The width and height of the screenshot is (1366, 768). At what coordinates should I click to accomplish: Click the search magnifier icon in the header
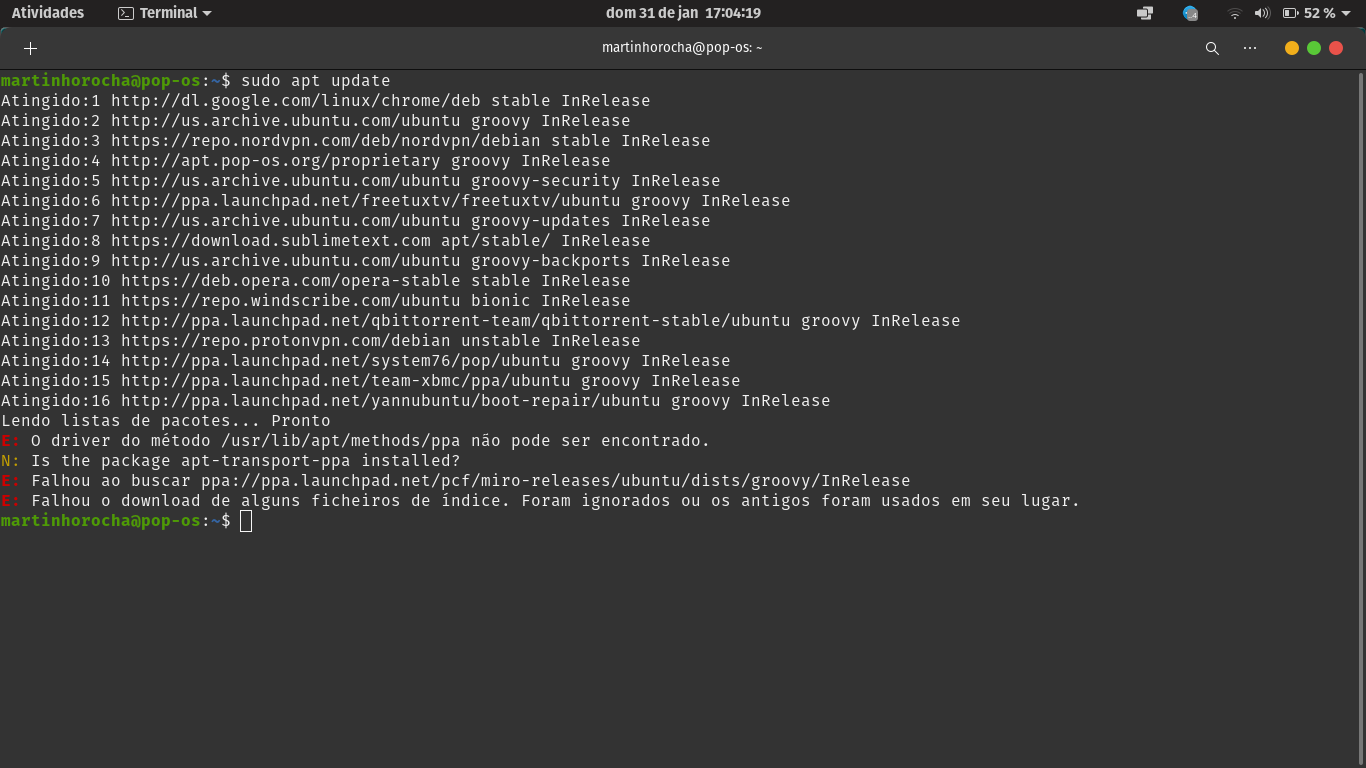click(1212, 48)
